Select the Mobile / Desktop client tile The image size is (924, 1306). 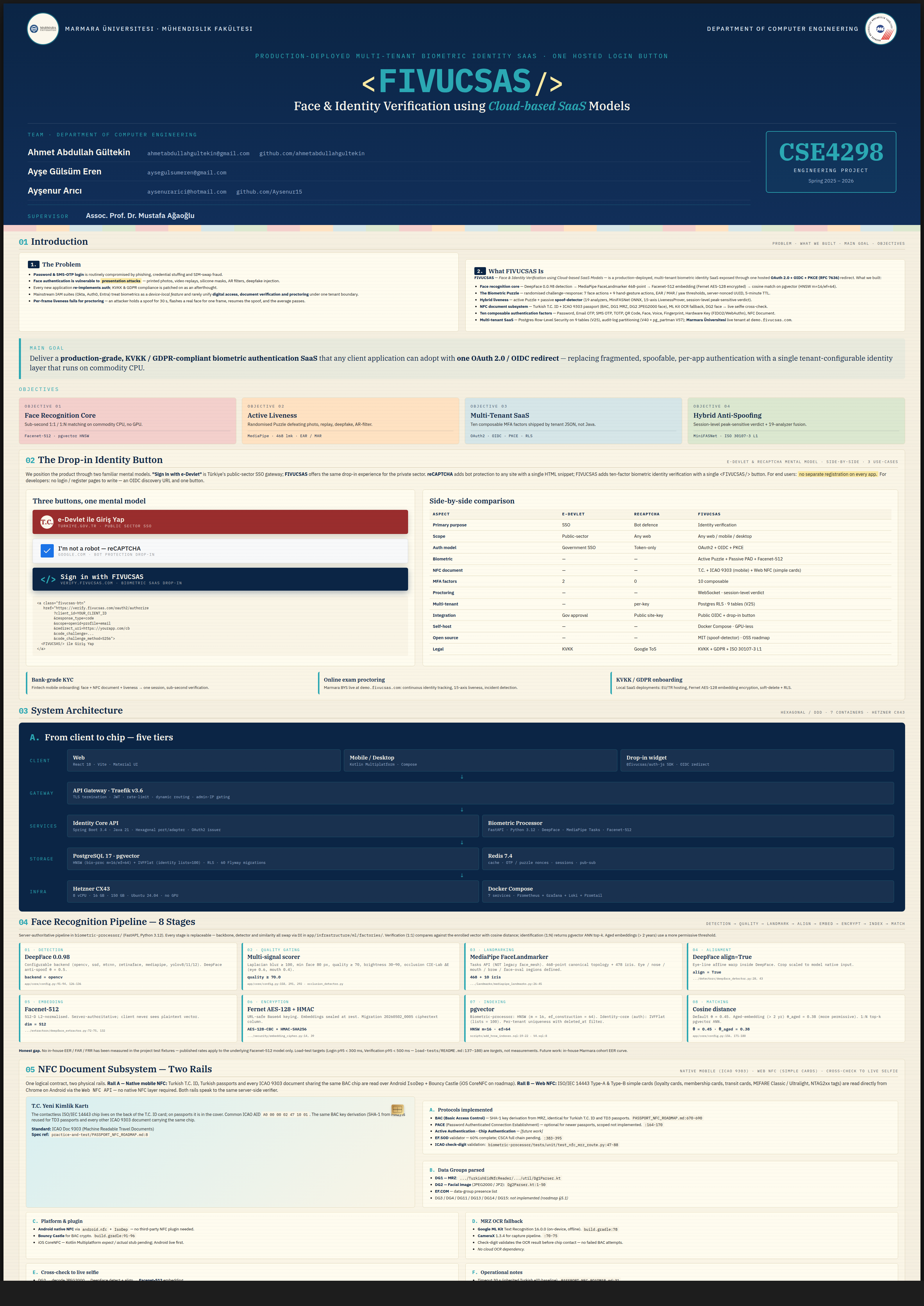tap(480, 760)
